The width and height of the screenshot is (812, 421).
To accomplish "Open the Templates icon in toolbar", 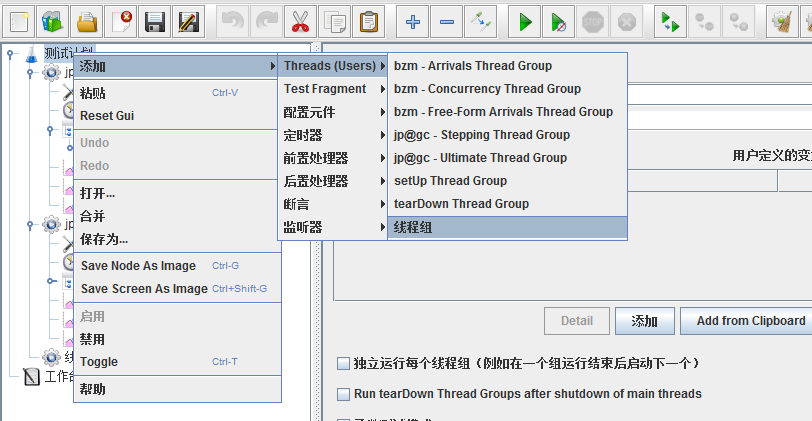I will (52, 20).
